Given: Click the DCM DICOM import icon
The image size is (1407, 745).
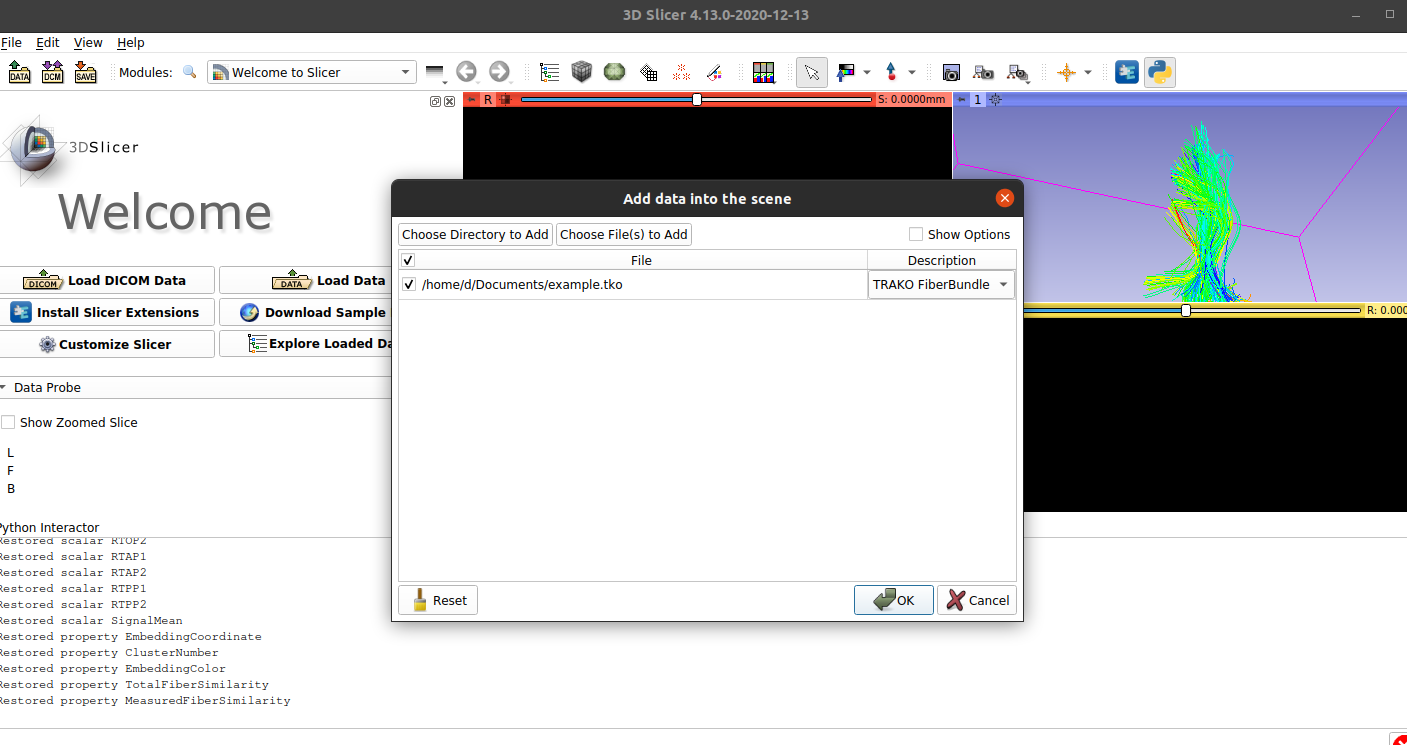Looking at the screenshot, I should (x=51, y=72).
